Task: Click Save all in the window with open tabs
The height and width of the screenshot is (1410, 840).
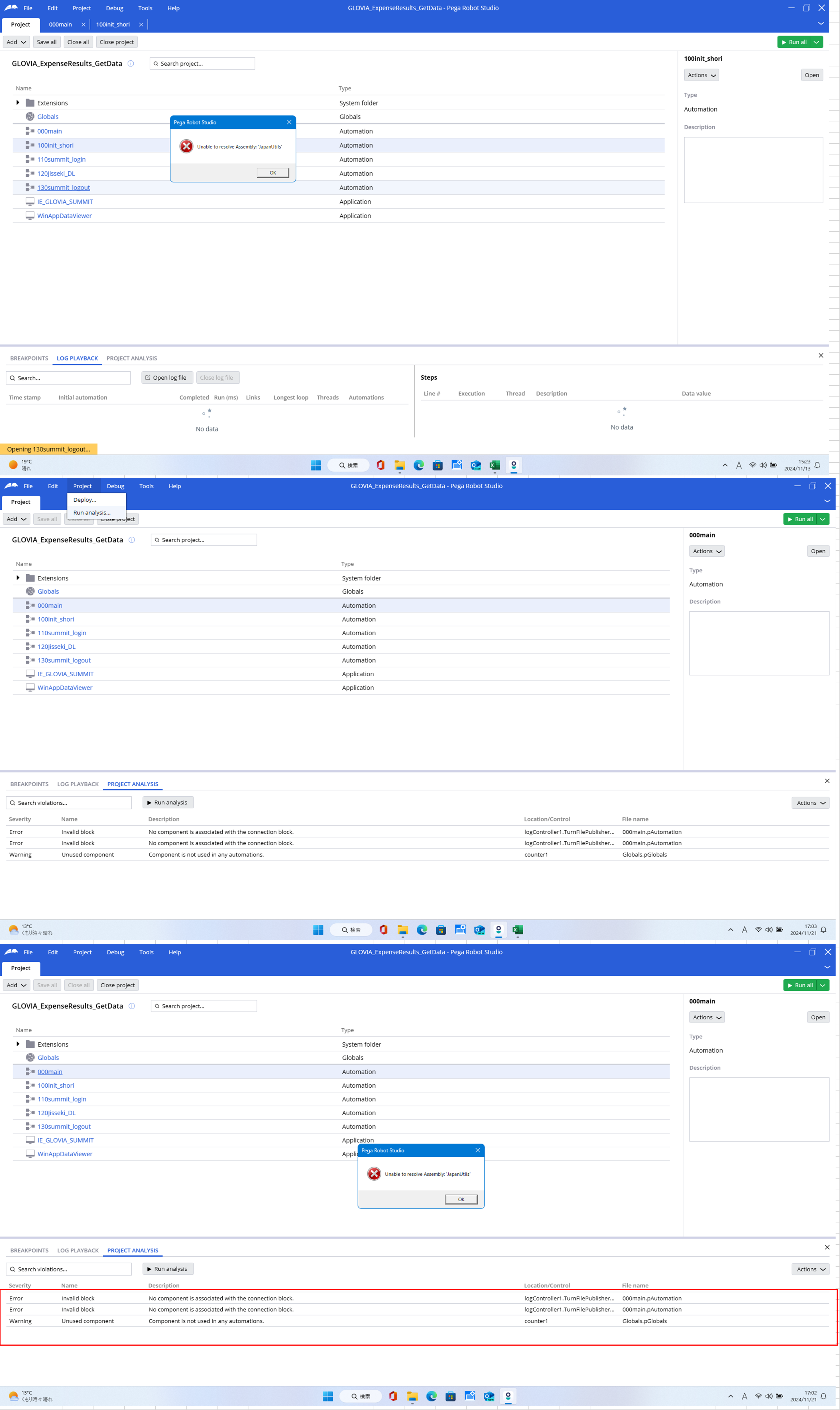Action: (x=46, y=42)
